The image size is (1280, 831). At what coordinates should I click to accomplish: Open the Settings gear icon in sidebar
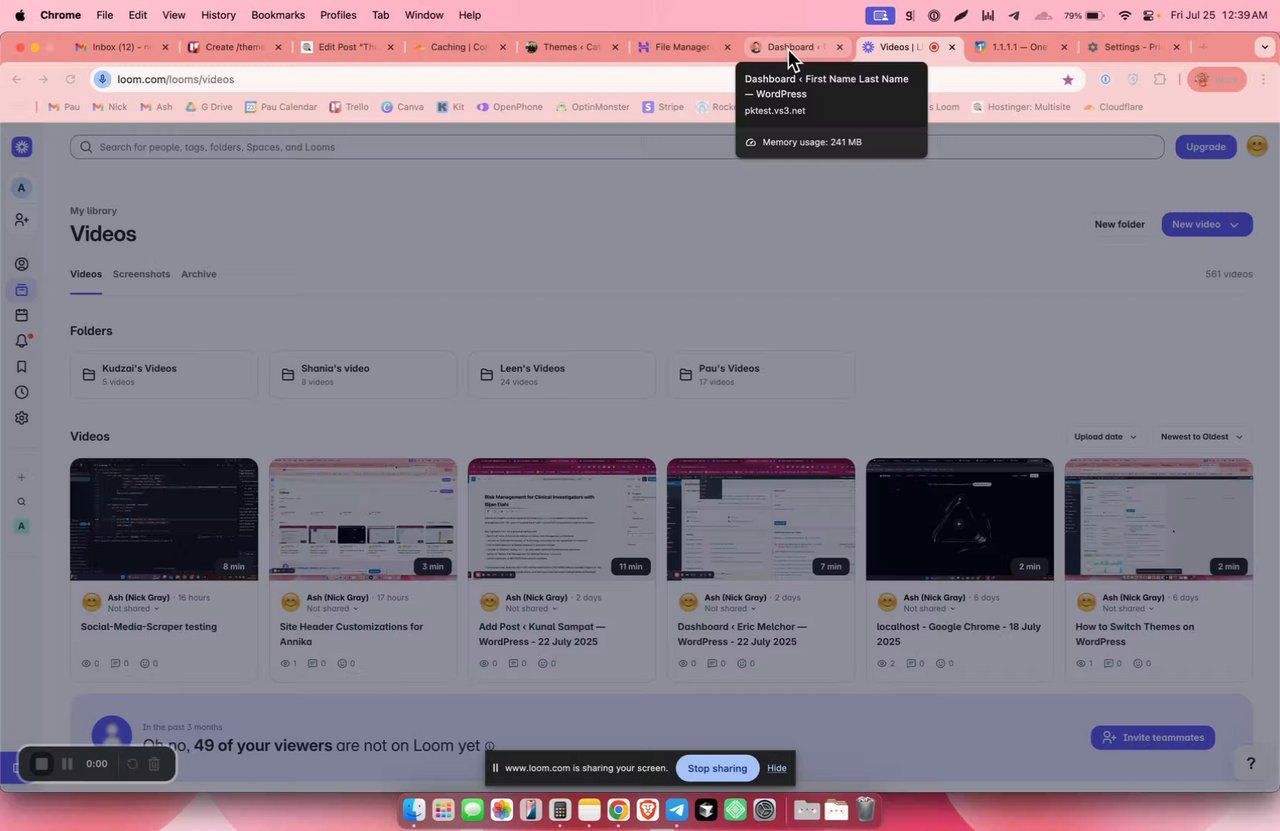[22, 418]
